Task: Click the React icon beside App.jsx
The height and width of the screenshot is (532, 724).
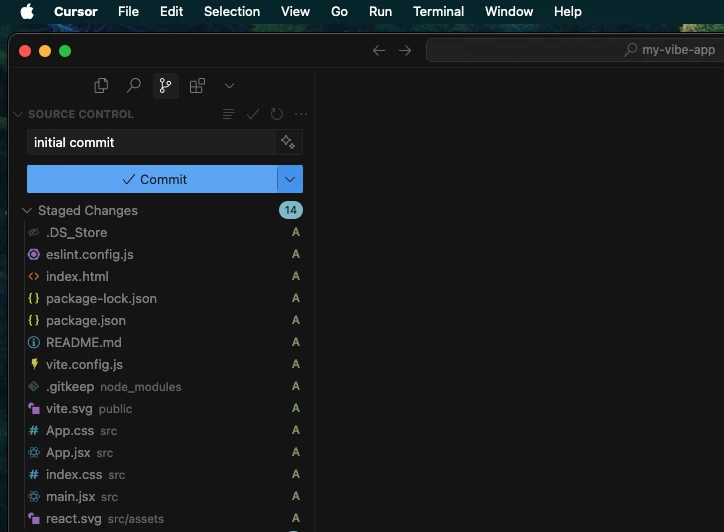Action: [x=34, y=453]
